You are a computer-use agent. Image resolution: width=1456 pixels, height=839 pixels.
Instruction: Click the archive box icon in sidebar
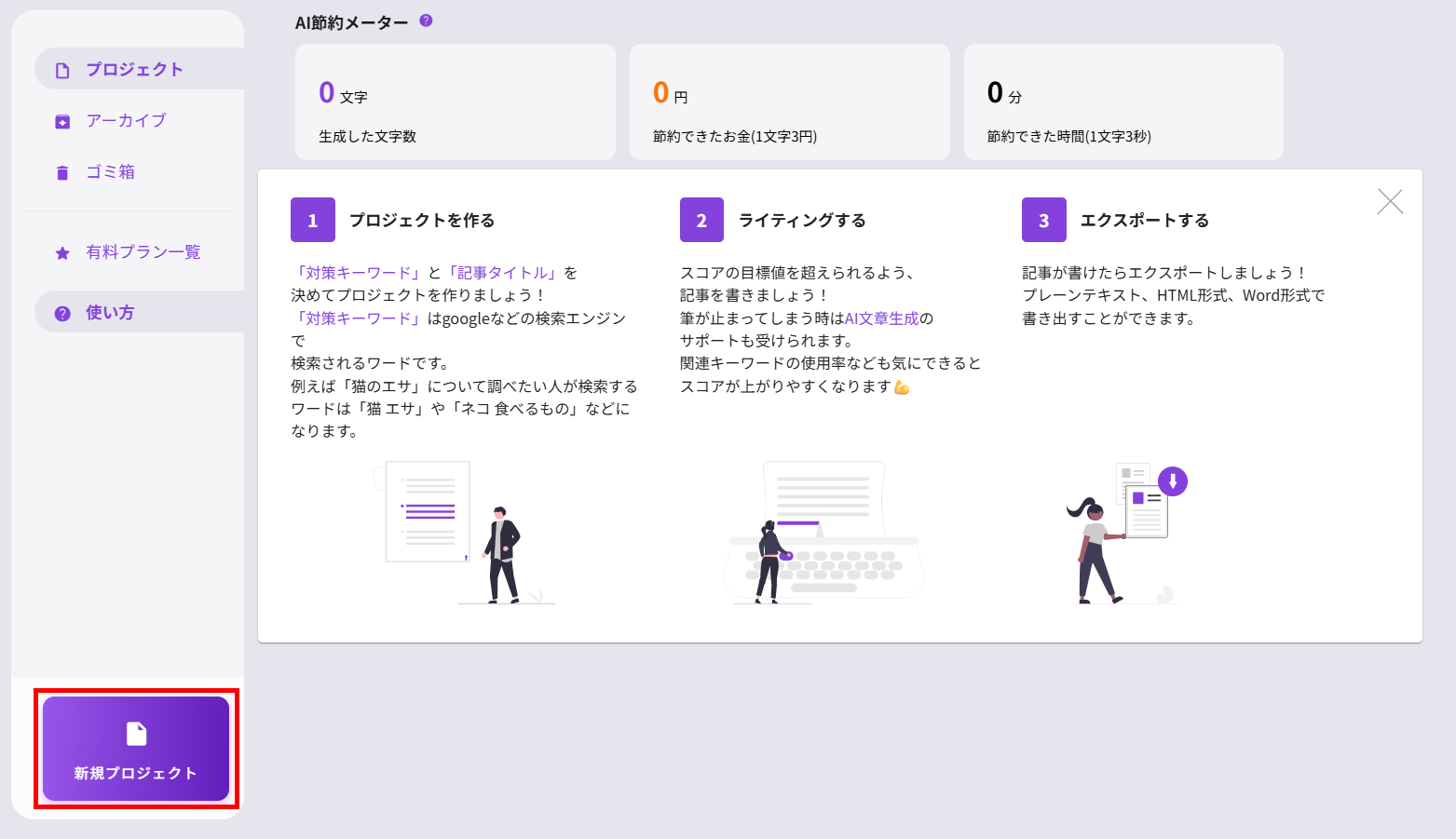pos(62,122)
